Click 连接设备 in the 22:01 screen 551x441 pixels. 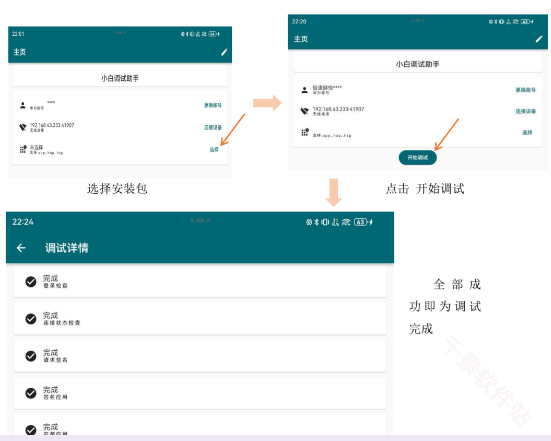tap(213, 127)
